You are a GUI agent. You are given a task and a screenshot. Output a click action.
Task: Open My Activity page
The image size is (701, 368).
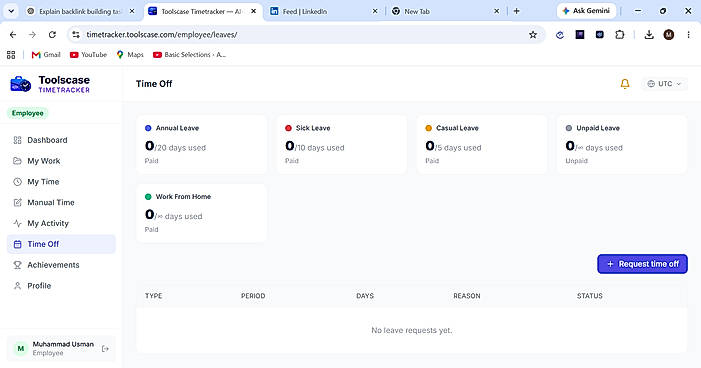[x=61, y=223]
